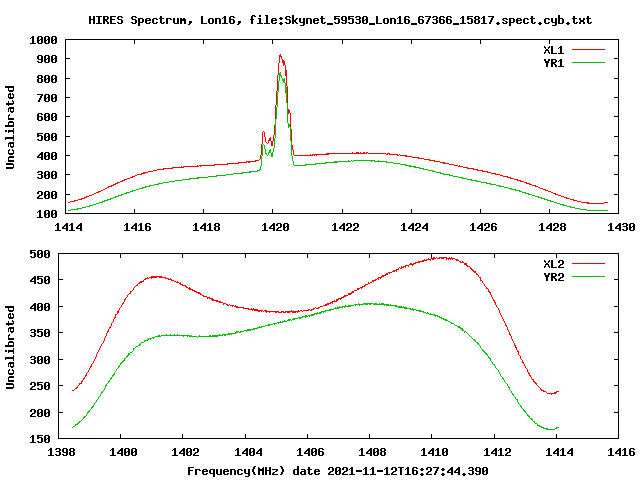Click the bottom plot Uncalibrated axis label

point(10,347)
